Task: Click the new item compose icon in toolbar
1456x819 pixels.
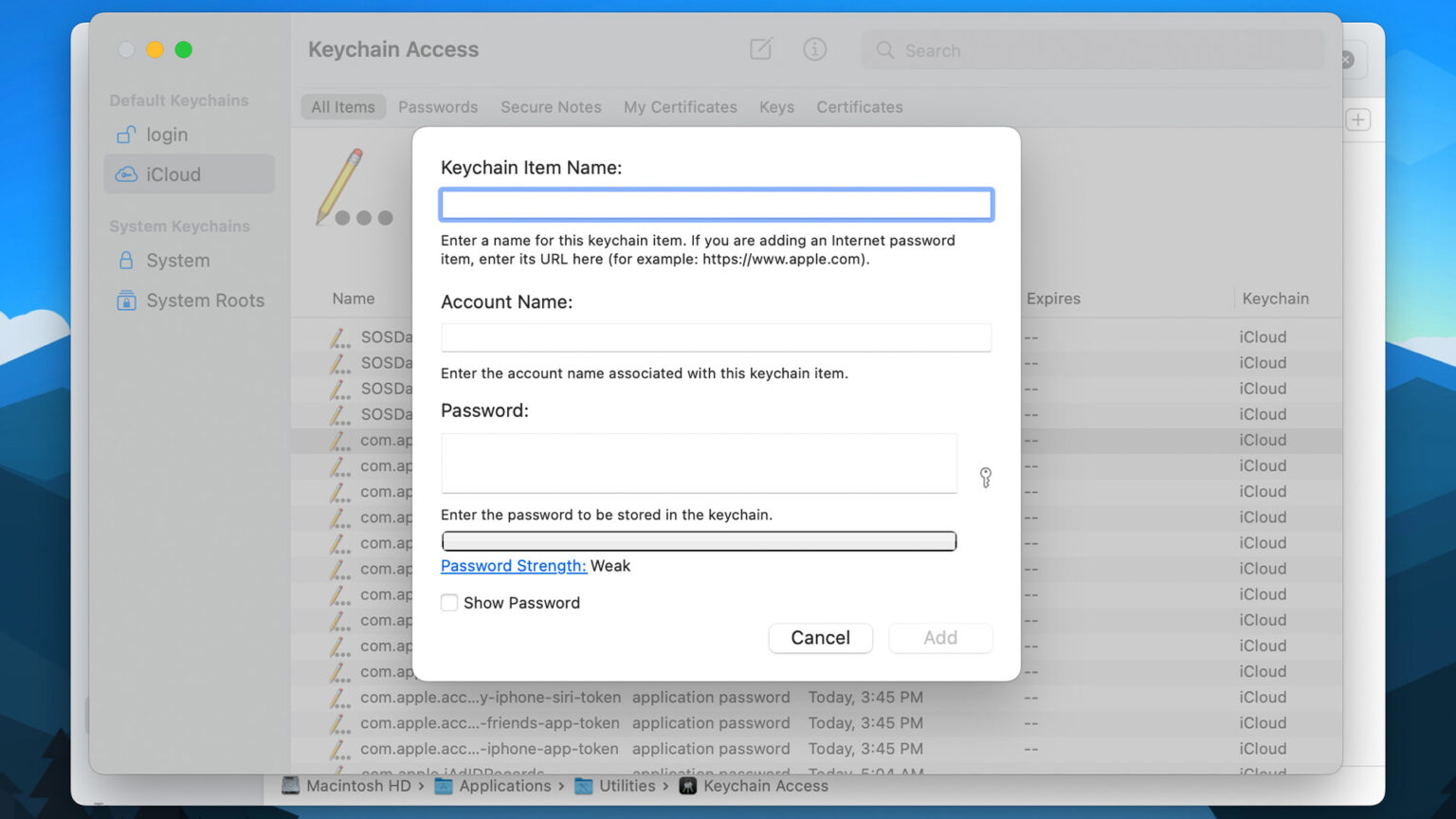Action: coord(760,49)
